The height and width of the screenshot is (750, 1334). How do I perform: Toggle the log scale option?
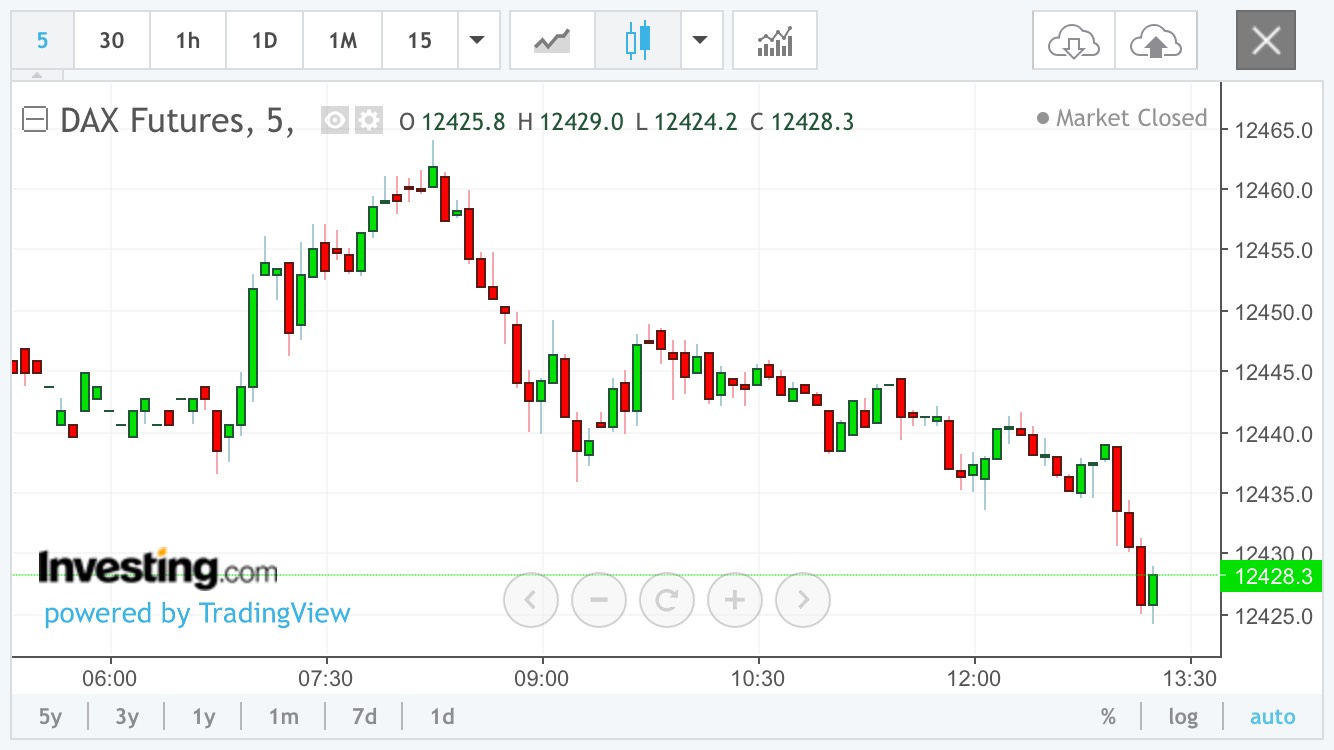1183,716
